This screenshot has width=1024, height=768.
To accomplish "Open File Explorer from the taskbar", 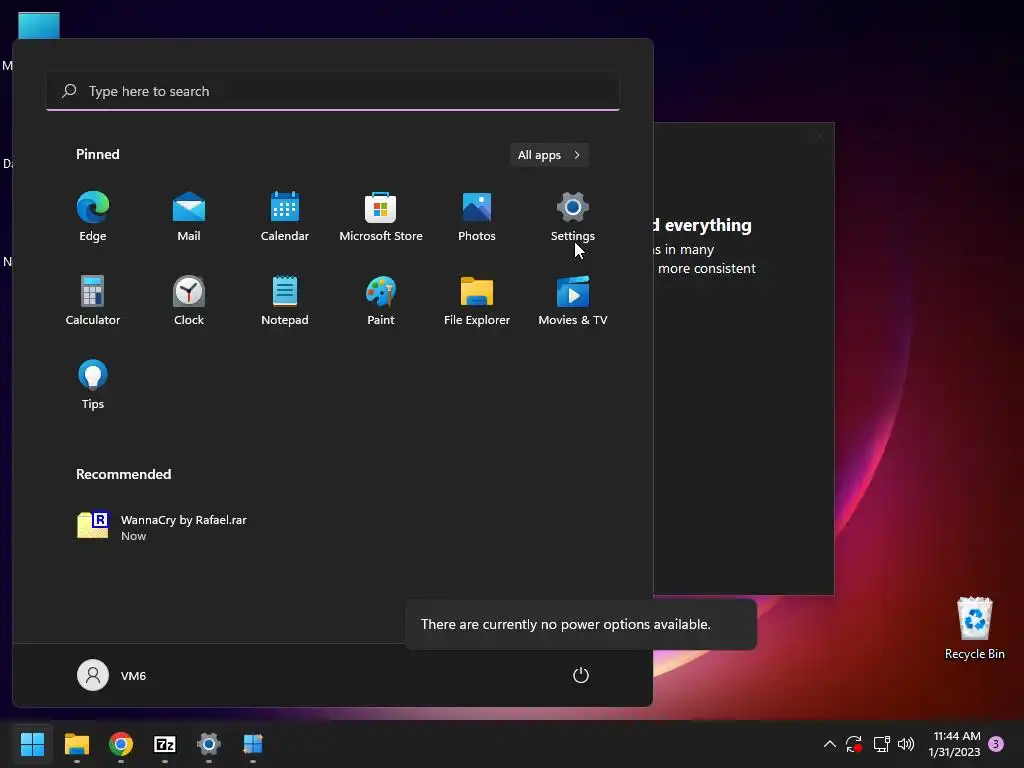I will [x=76, y=744].
